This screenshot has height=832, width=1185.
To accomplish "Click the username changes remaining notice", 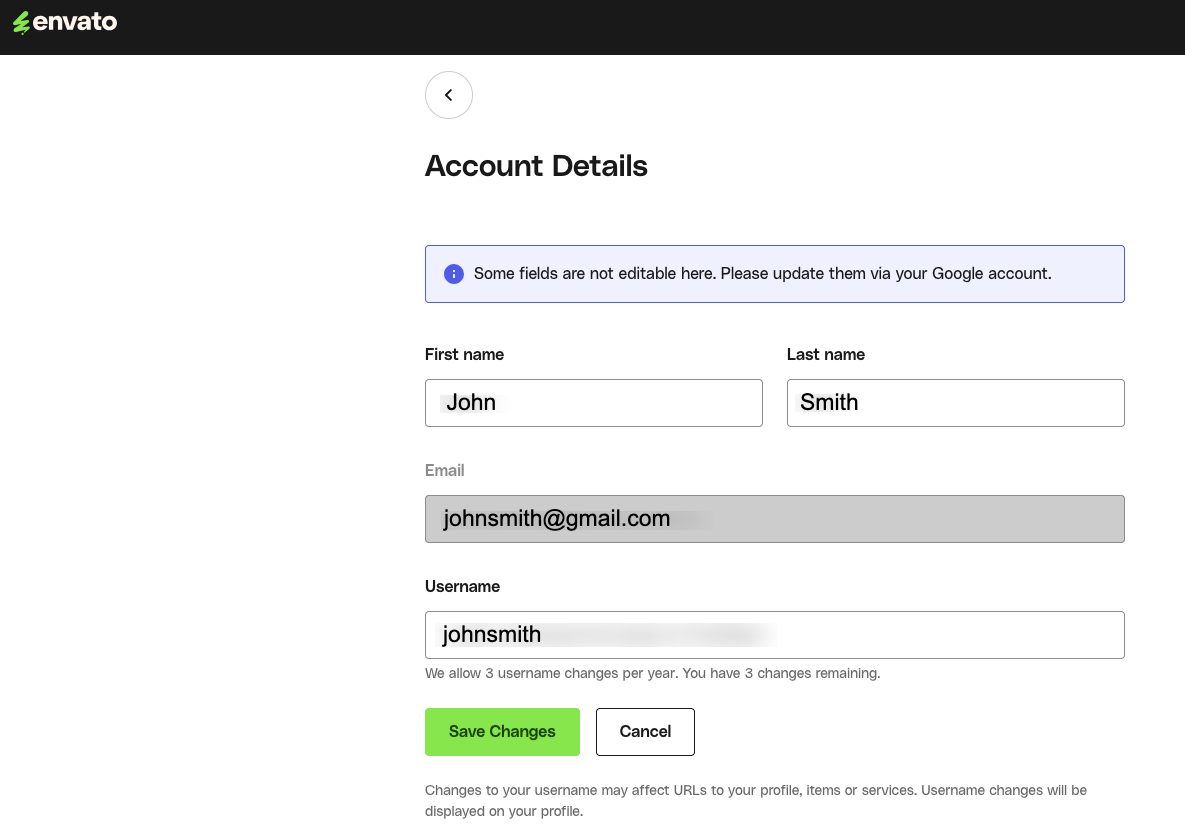I will 652,673.
